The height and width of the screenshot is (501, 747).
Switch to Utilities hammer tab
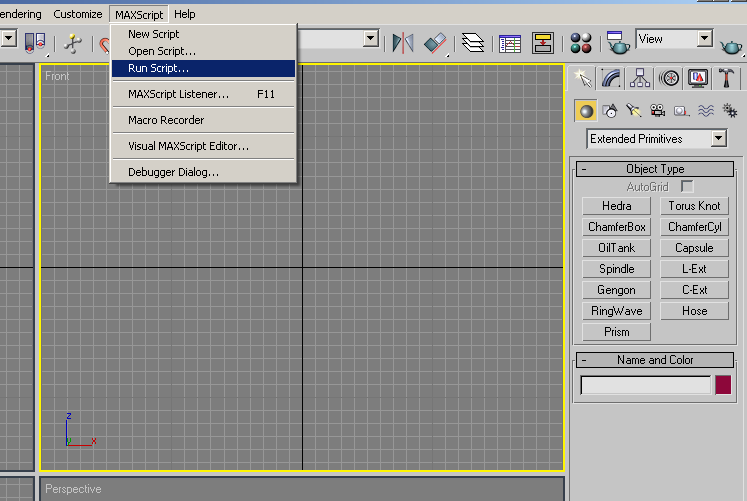(x=727, y=78)
